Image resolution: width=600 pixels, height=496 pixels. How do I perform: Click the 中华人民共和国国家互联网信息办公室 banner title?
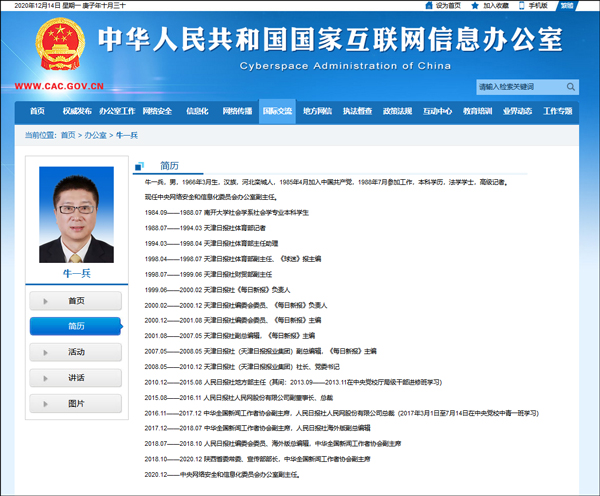[330, 39]
